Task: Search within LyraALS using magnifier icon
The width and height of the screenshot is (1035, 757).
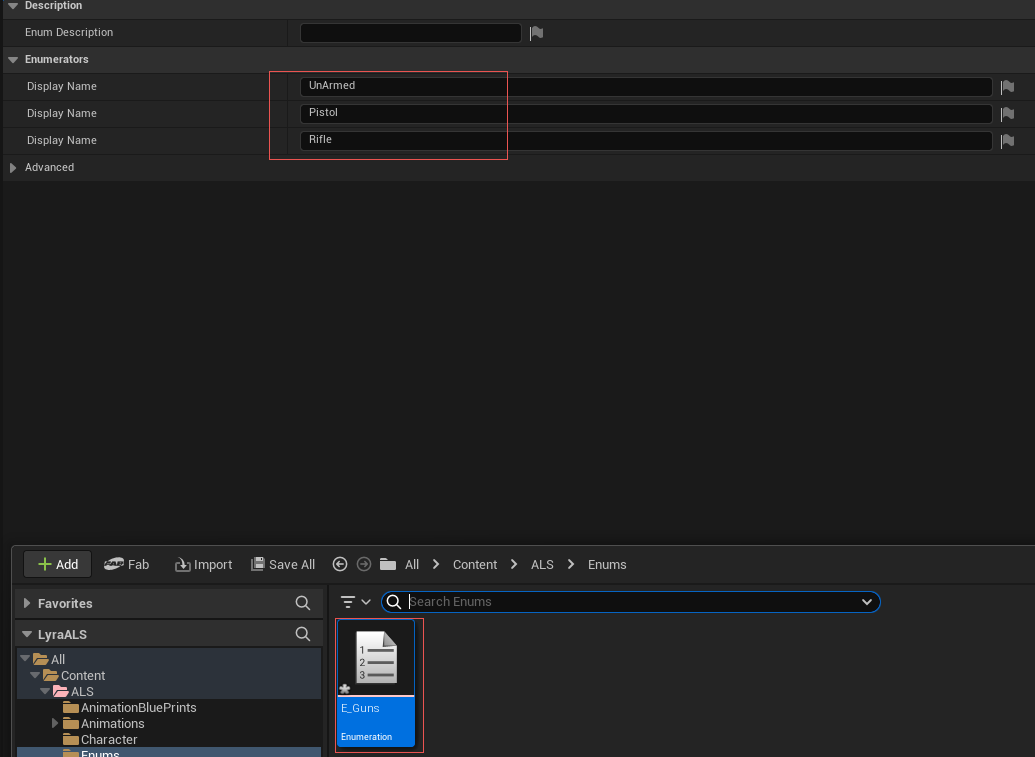Action: coord(303,634)
